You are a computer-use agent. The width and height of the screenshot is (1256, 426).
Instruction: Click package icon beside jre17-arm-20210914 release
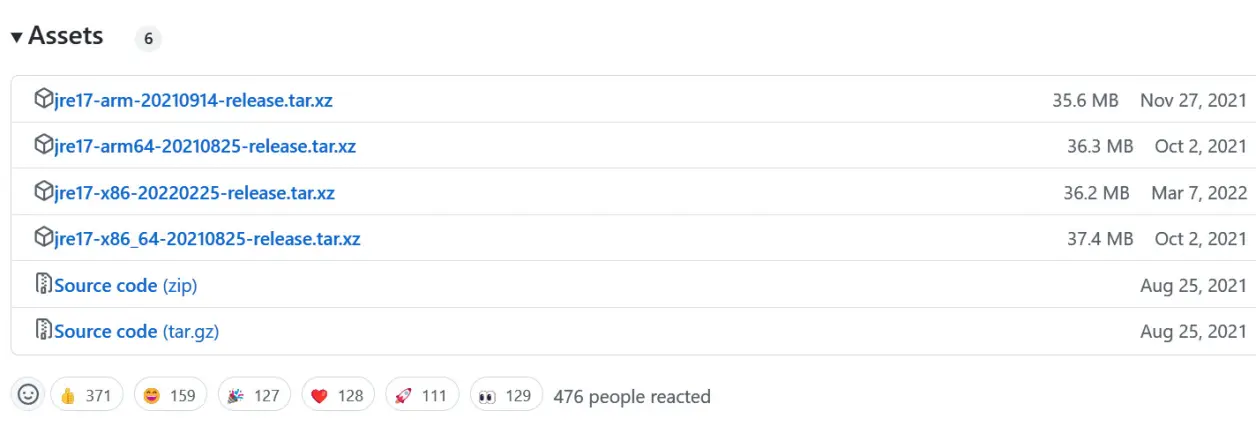pyautogui.click(x=43, y=99)
